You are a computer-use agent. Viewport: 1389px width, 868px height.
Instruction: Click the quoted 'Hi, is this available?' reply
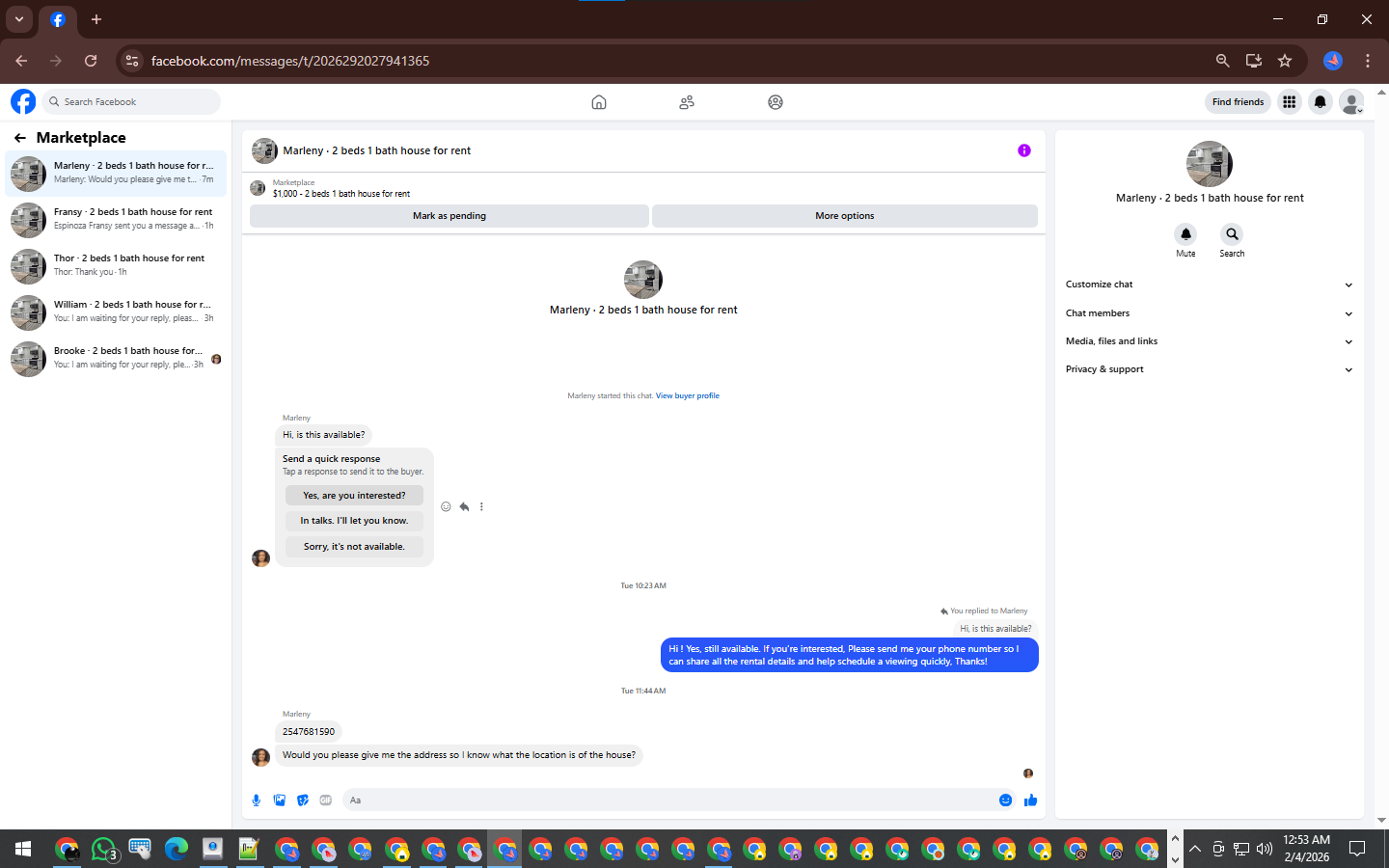point(995,629)
